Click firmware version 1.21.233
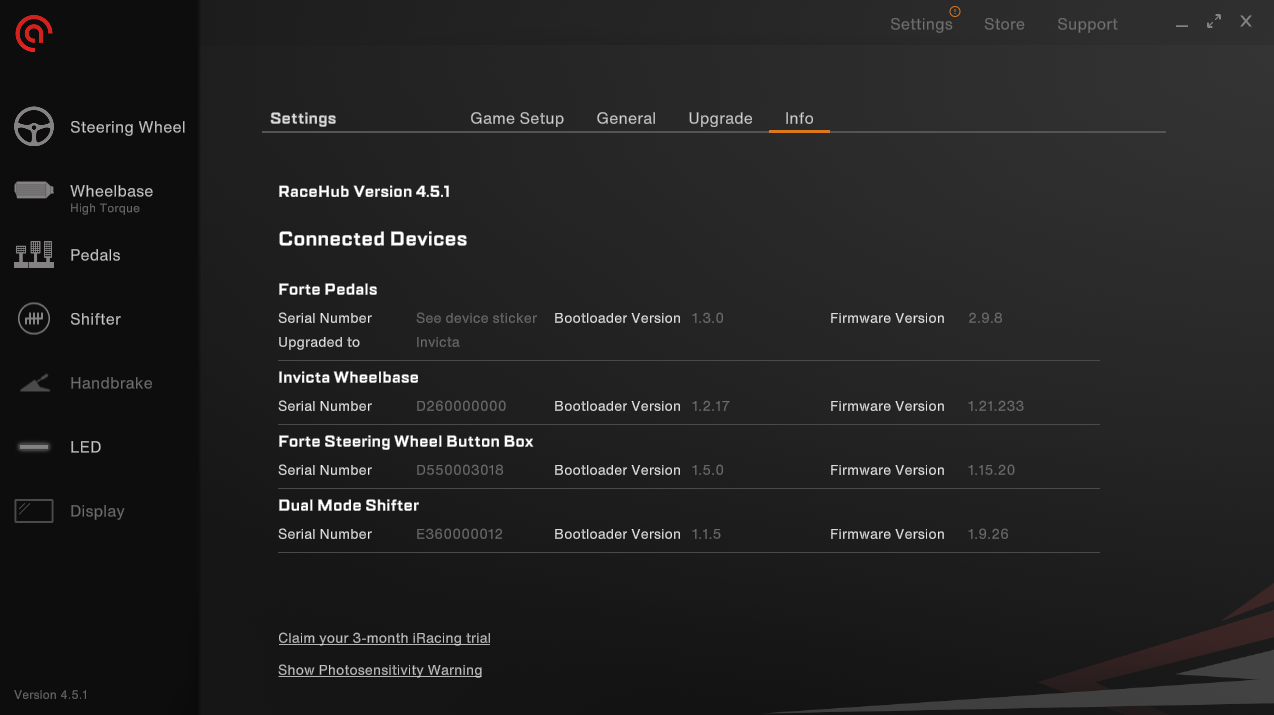This screenshot has width=1274, height=715. click(x=996, y=406)
